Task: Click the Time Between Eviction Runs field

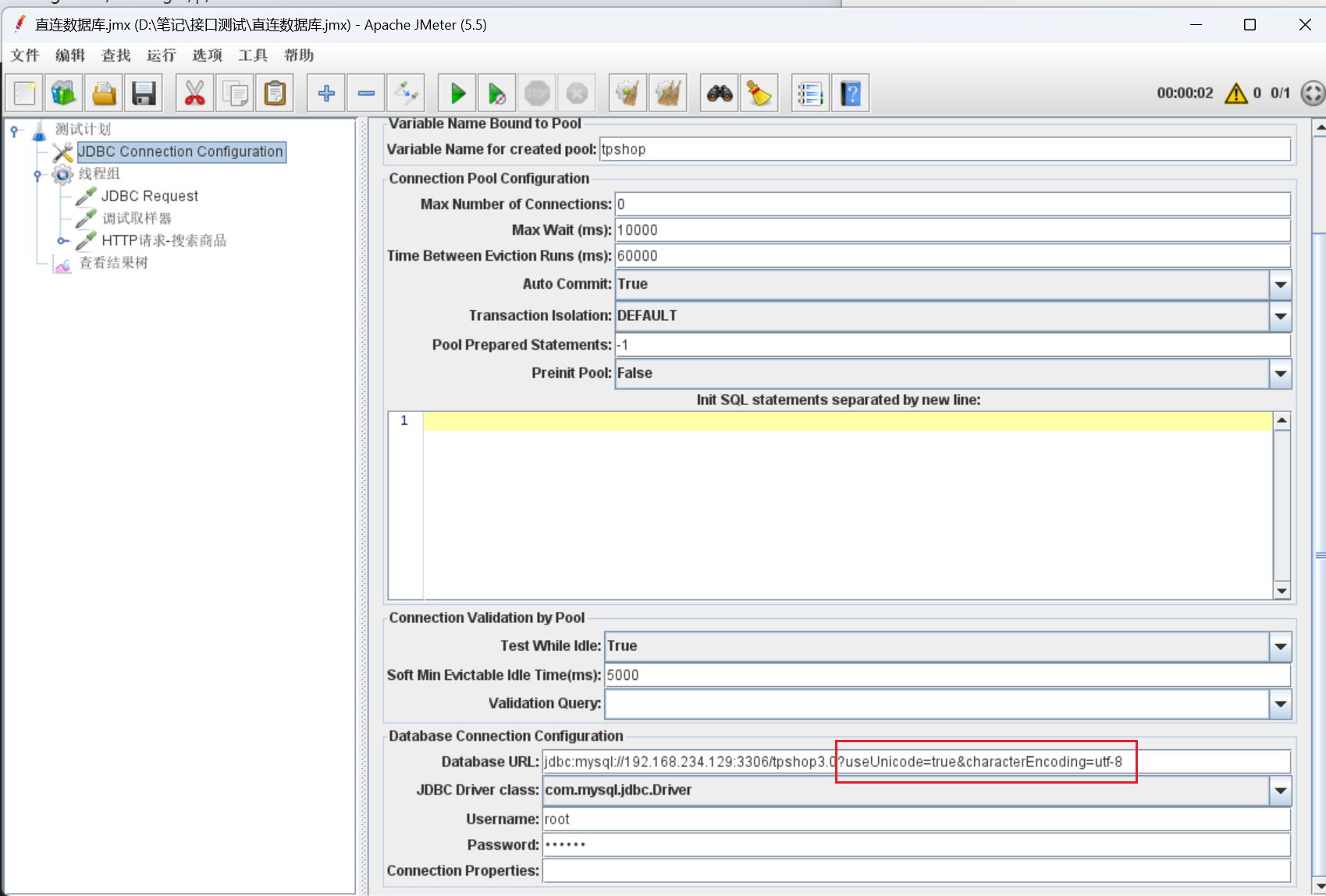Action: pos(952,256)
